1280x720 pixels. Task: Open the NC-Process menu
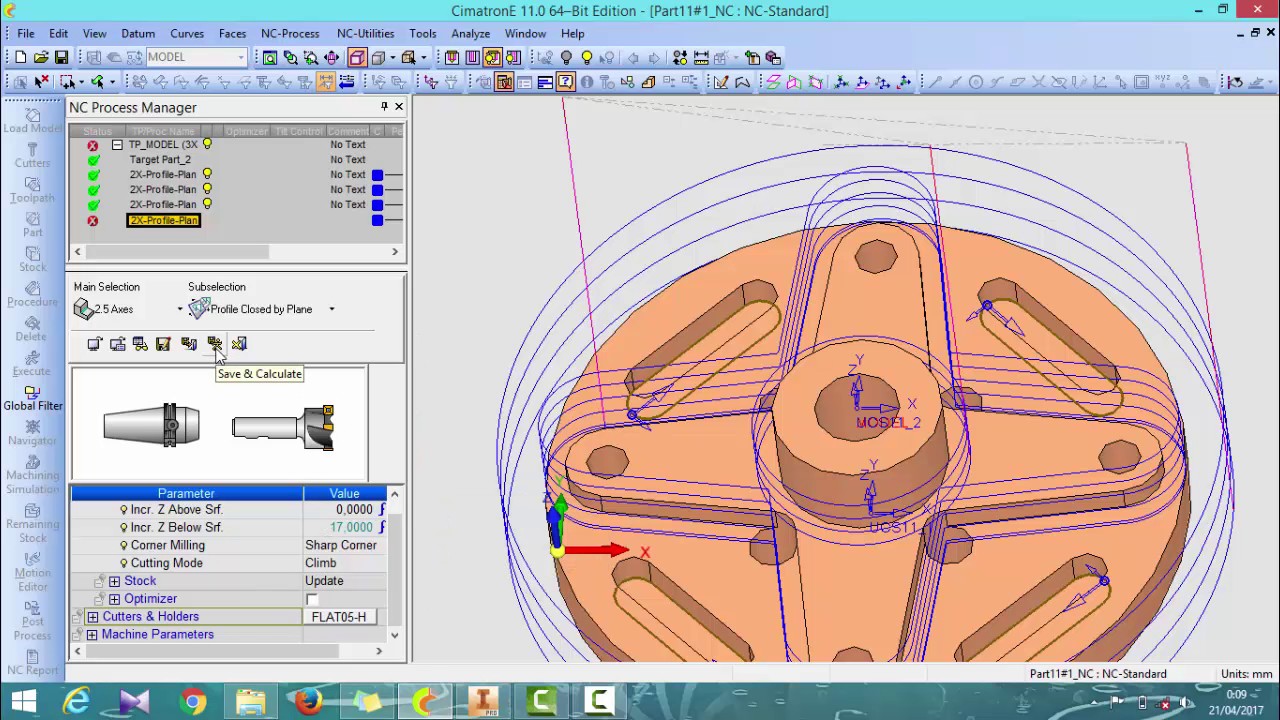point(290,33)
